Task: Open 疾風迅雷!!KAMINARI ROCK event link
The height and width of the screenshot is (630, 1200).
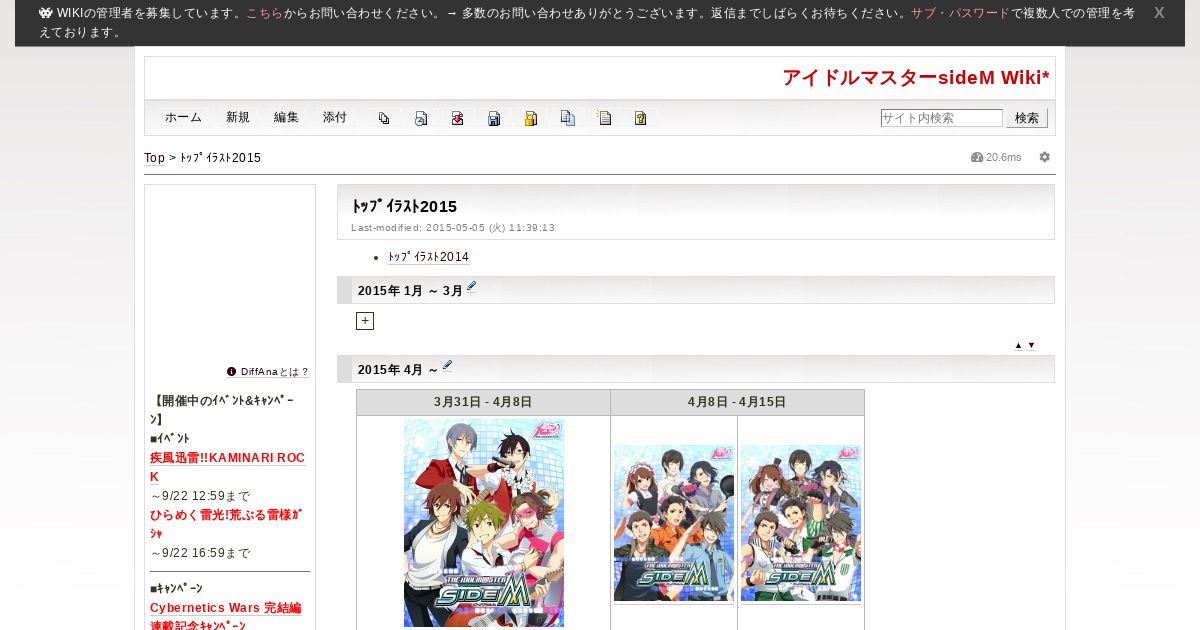Action: [x=227, y=467]
